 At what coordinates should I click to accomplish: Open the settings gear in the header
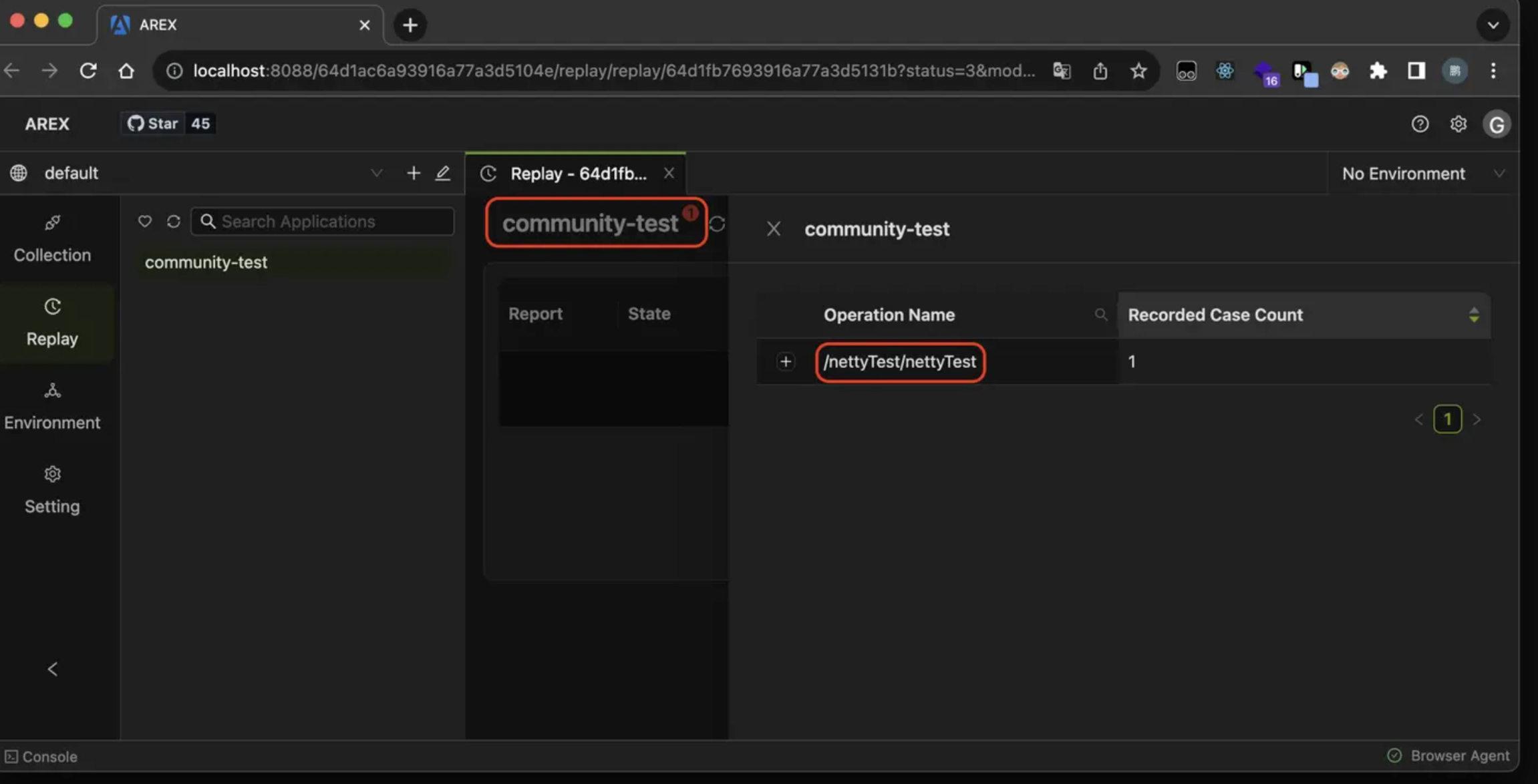[1458, 124]
